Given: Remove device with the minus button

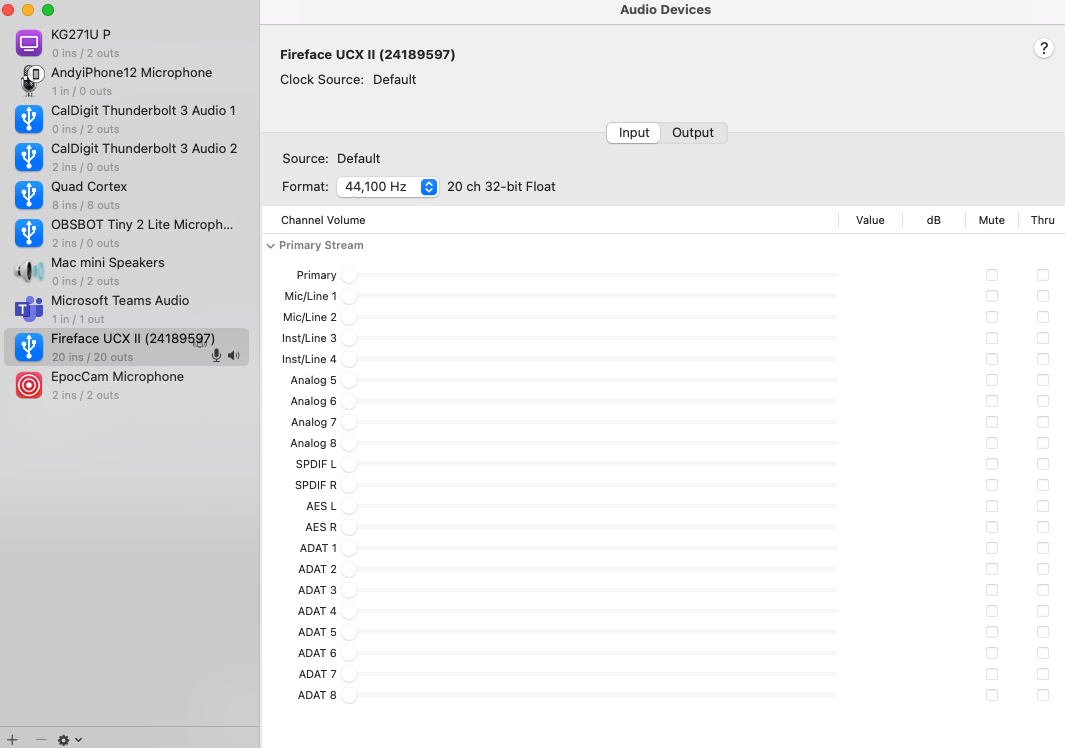Looking at the screenshot, I should [x=41, y=739].
